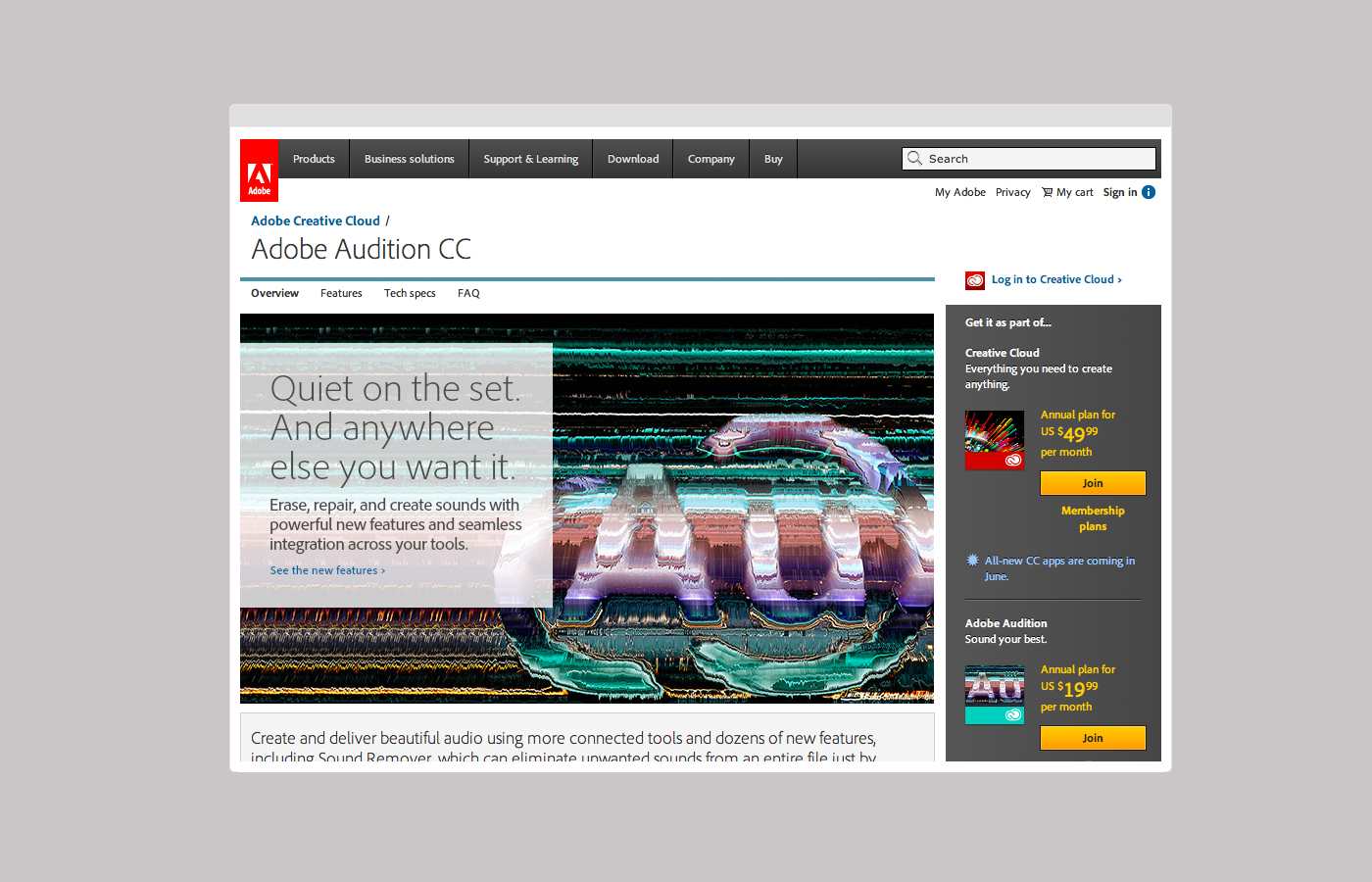Open the Products menu
Image resolution: width=1372 pixels, height=882 pixels.
tap(314, 159)
